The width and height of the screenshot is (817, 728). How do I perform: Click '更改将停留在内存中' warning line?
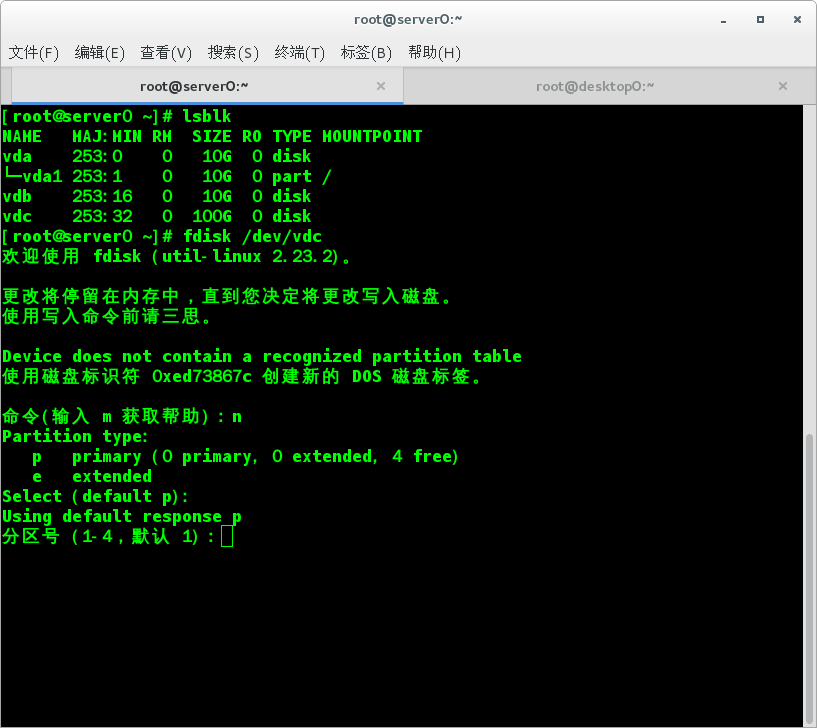tap(227, 296)
